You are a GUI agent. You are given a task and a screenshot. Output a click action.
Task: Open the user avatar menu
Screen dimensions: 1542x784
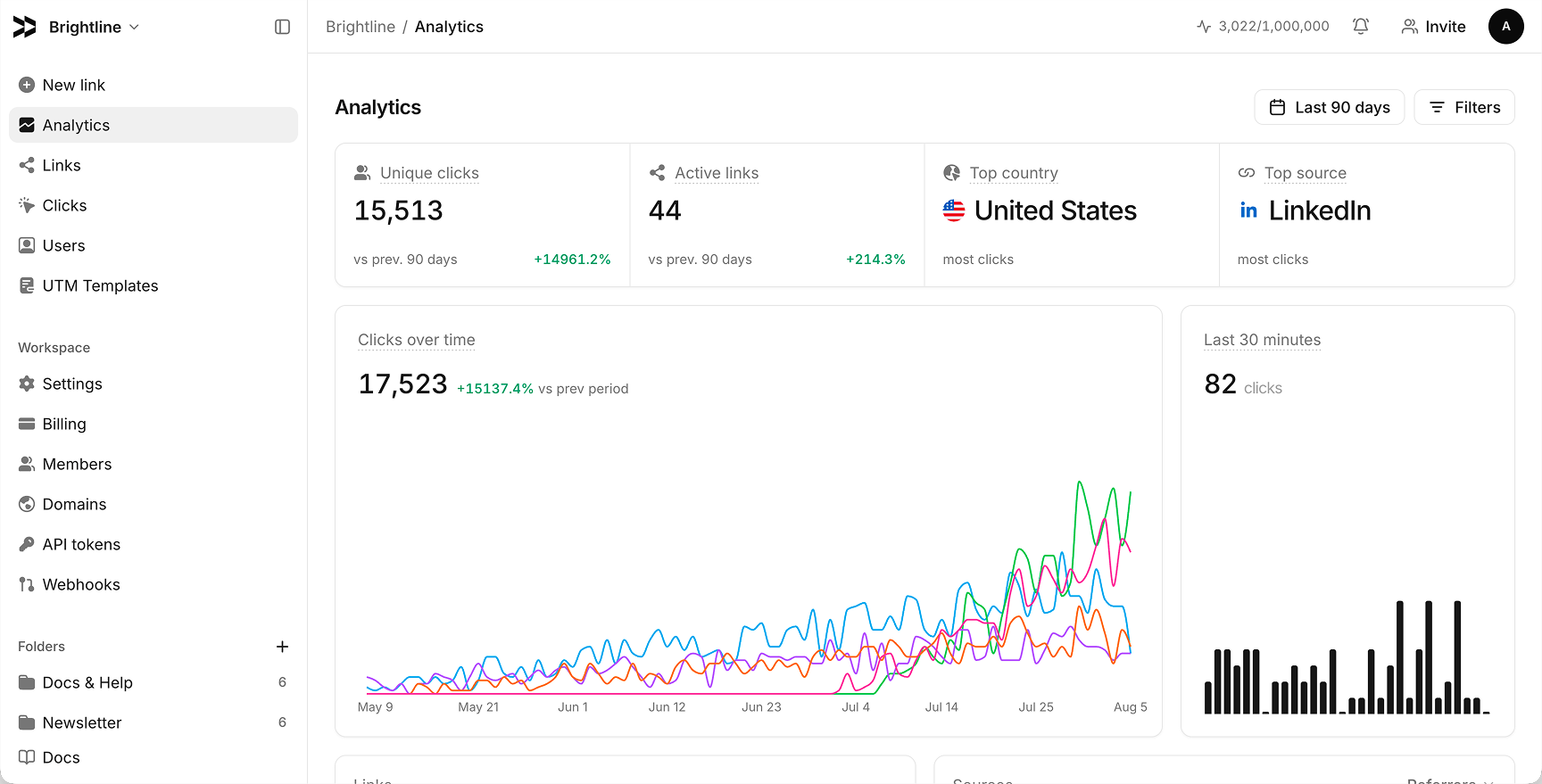(x=1506, y=27)
